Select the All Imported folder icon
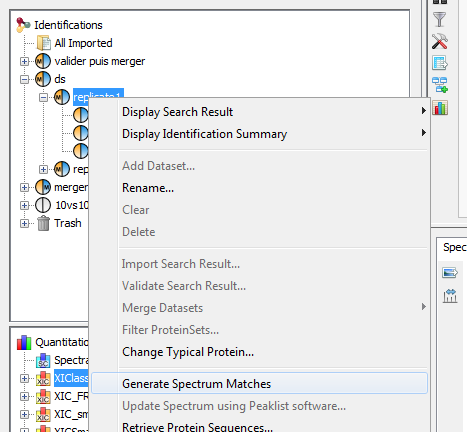Image resolution: width=467 pixels, height=432 pixels. coord(44,43)
